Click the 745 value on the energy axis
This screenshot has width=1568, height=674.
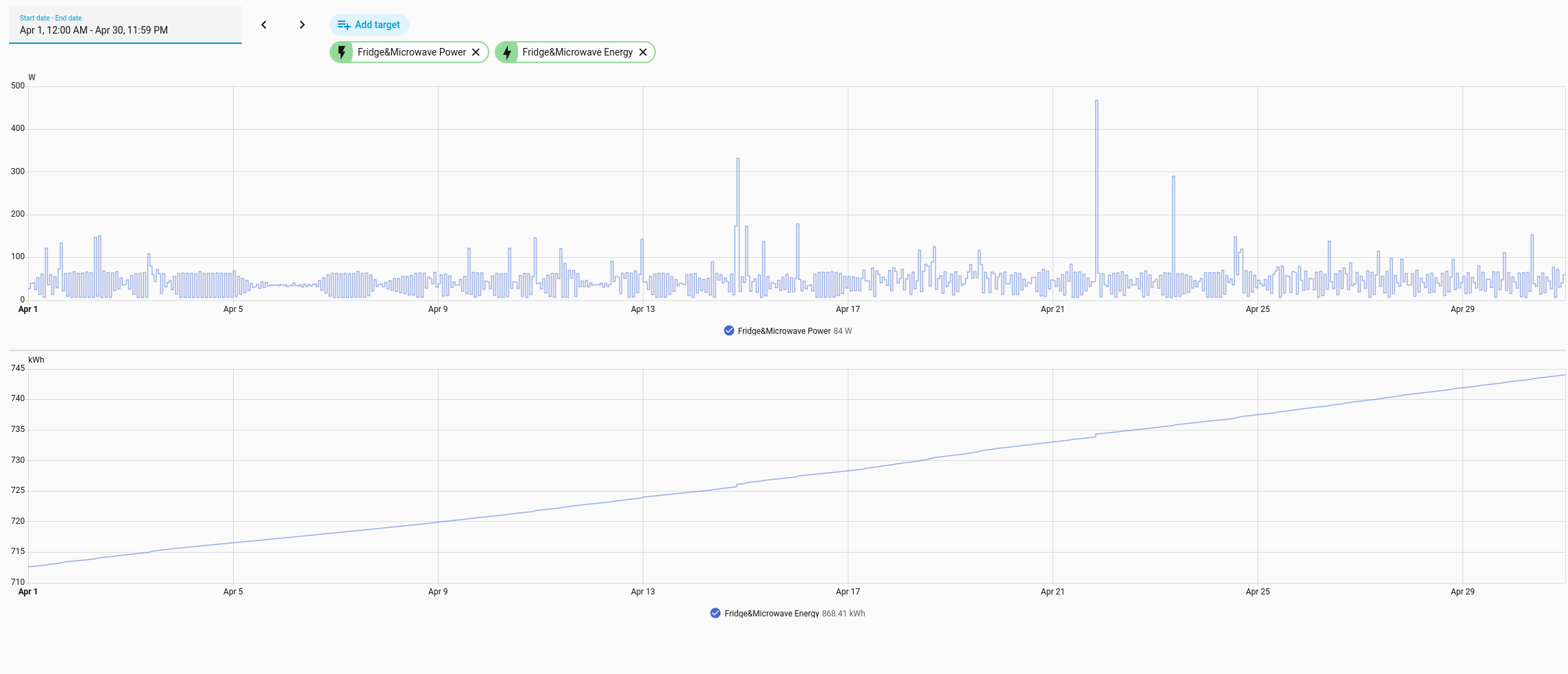(18, 368)
